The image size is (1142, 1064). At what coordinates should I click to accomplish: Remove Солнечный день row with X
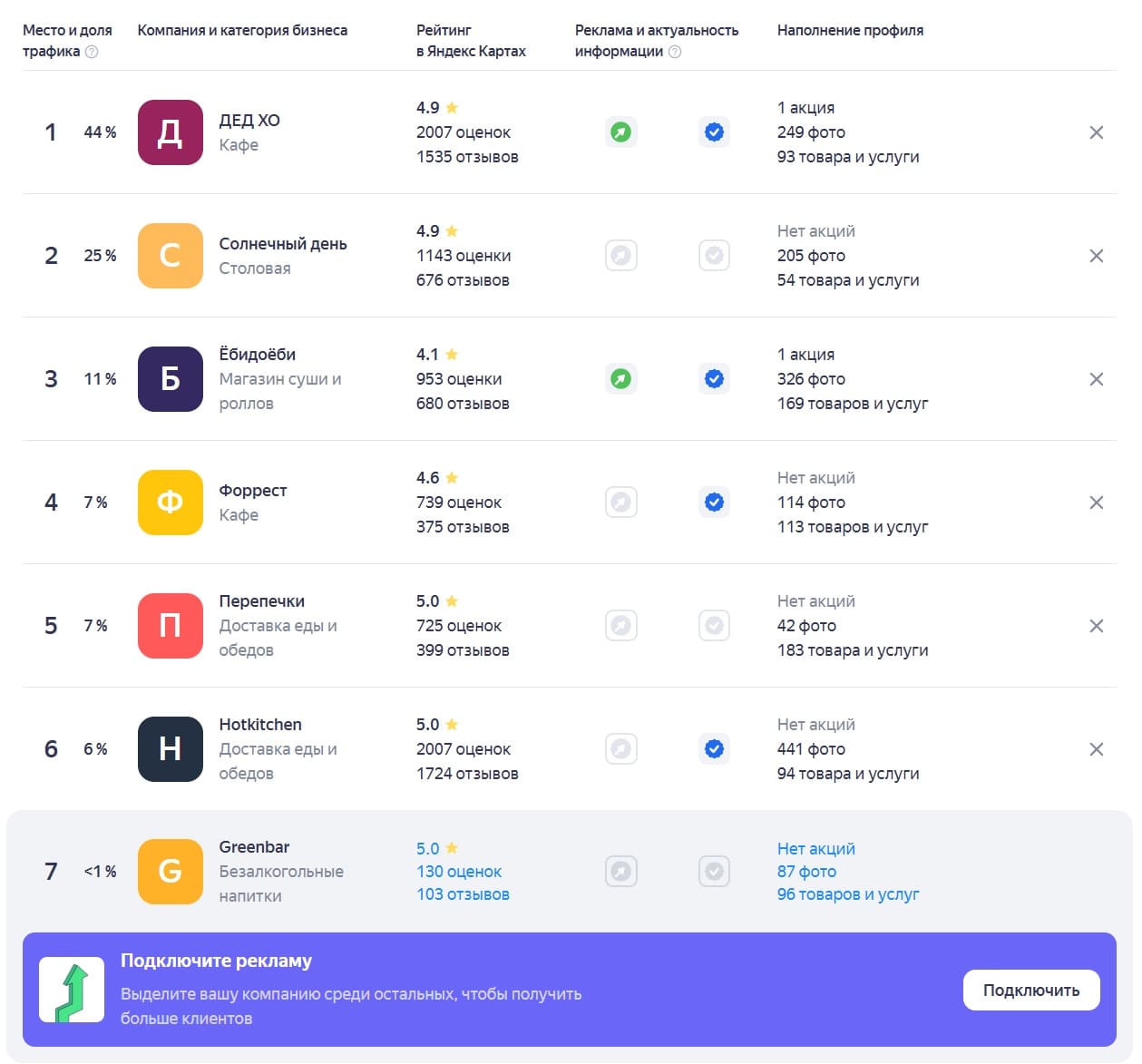pos(1097,256)
